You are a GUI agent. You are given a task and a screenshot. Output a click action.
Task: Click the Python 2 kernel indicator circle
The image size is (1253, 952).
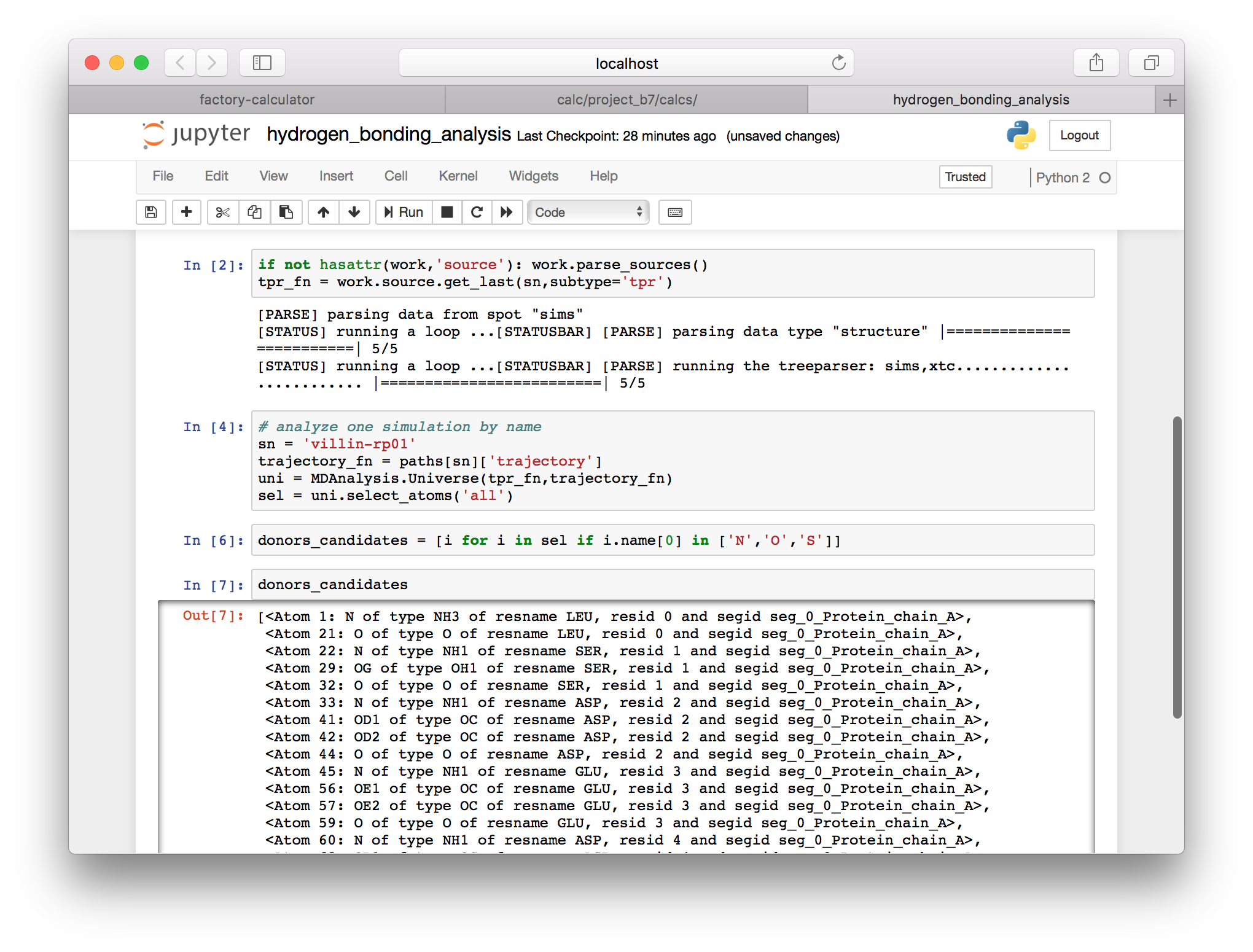point(1105,178)
